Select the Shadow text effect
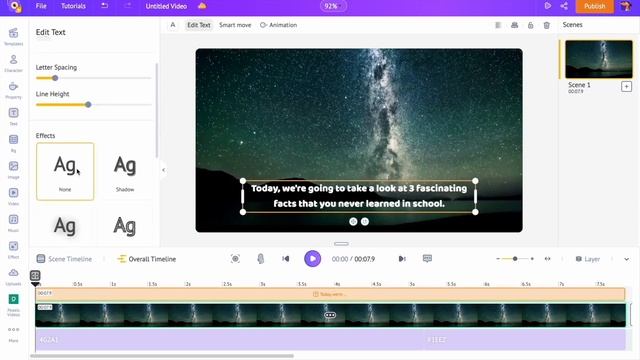The height and width of the screenshot is (360, 640). click(125, 171)
